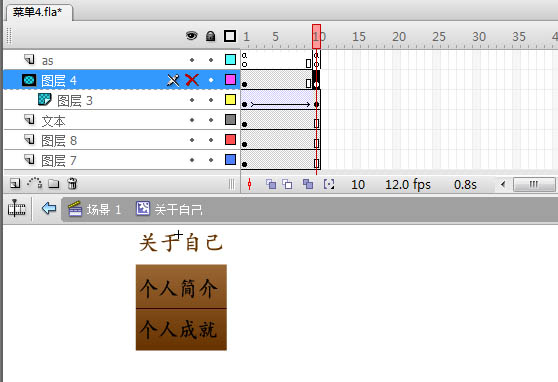Toggle lock dot of 图层 3

211,100
